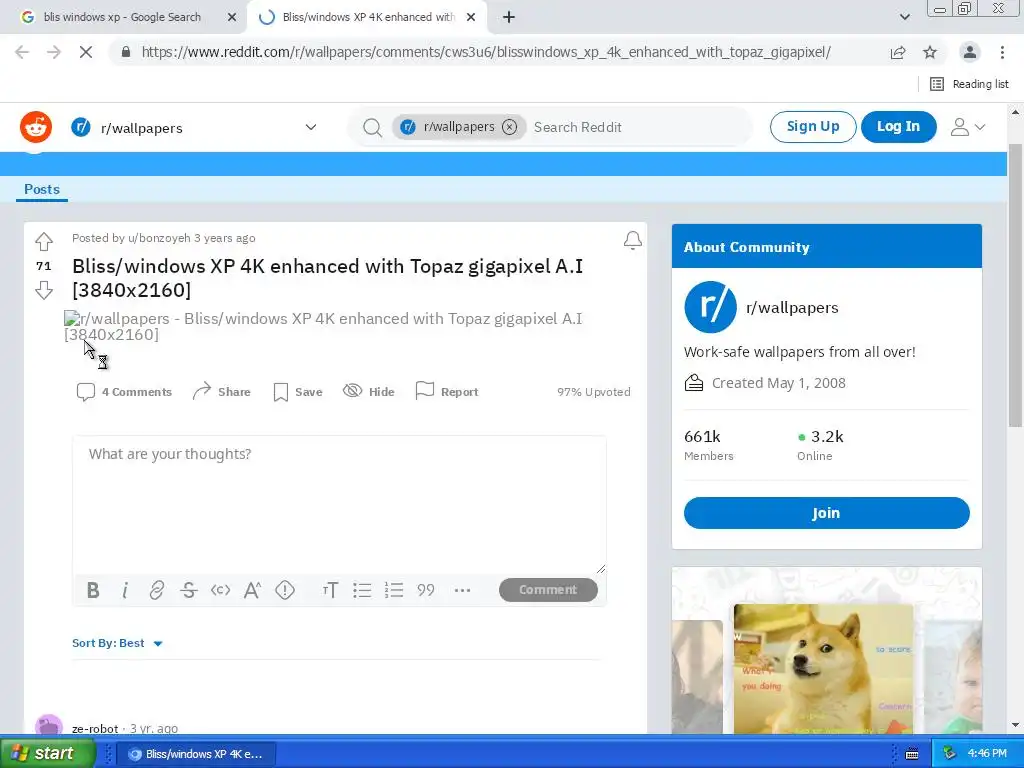1024x768 pixels.
Task: Click the network icon in system tray
Action: (950, 754)
